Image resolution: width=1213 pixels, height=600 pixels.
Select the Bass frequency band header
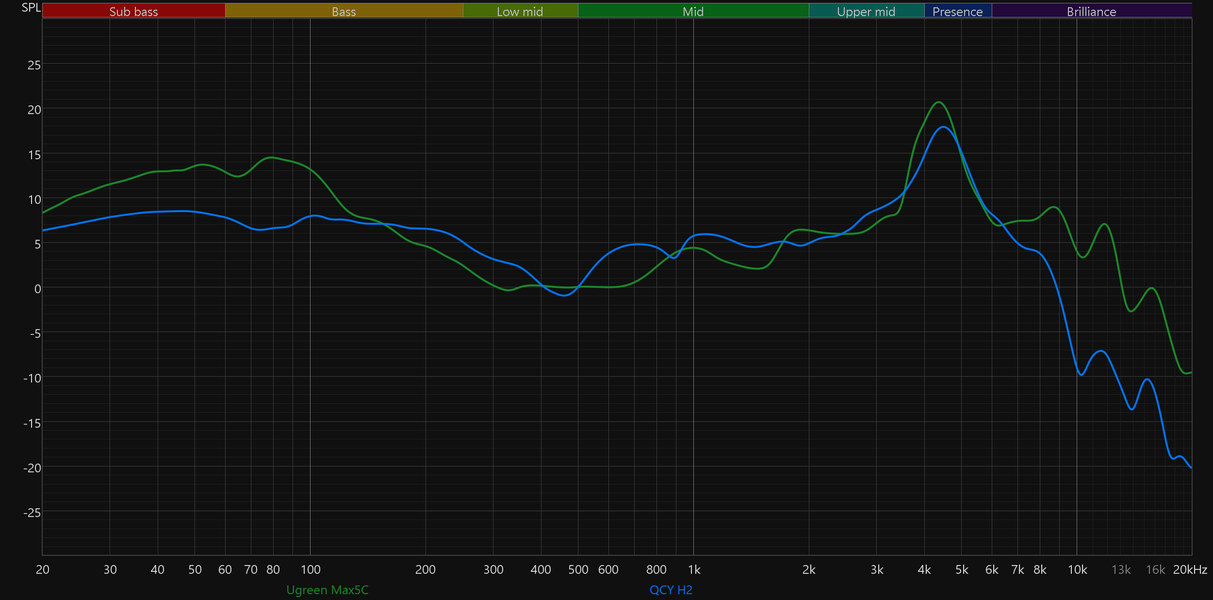[x=344, y=12]
